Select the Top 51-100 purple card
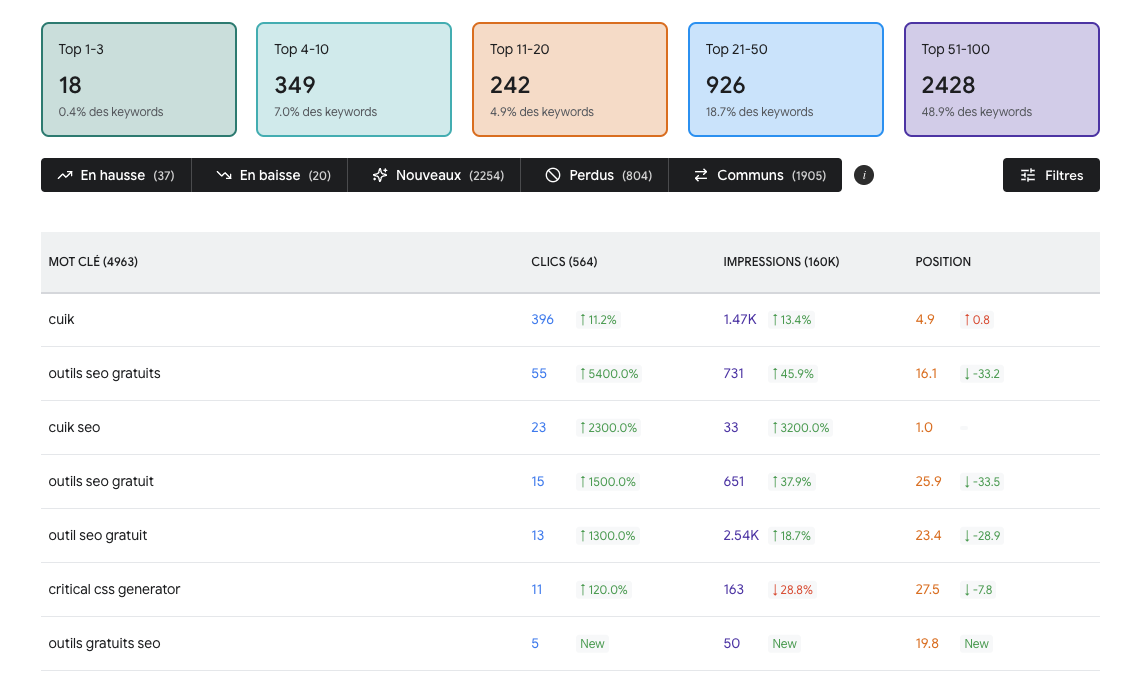This screenshot has height=676, width=1144. point(1002,79)
